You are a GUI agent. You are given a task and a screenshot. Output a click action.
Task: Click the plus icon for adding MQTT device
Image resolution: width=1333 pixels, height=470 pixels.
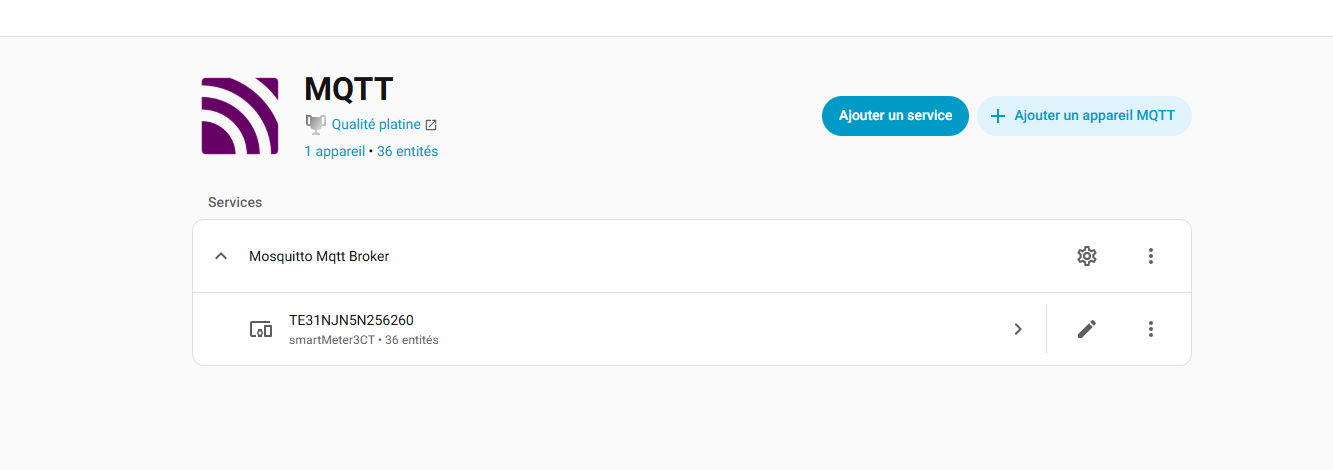click(x=997, y=116)
